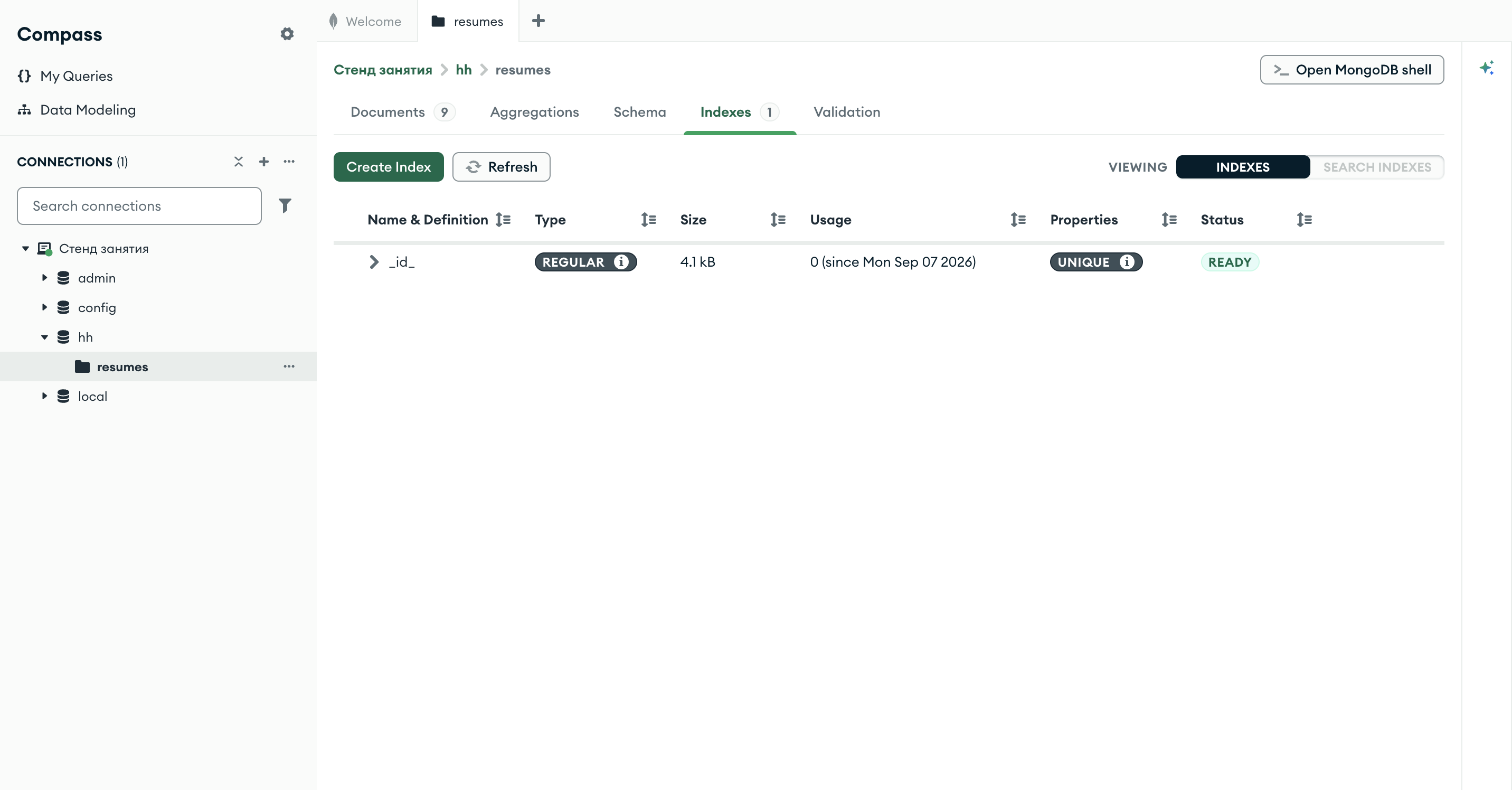Open resumes collection options ellipsis
The width and height of the screenshot is (1512, 790).
pyautogui.click(x=289, y=366)
